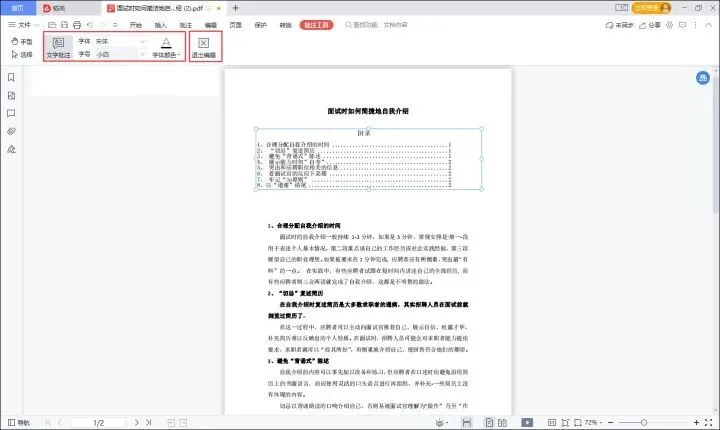Viewport: 720px width, 430px height.
Task: Open the skin settings hexagon icon
Action: 669,25
